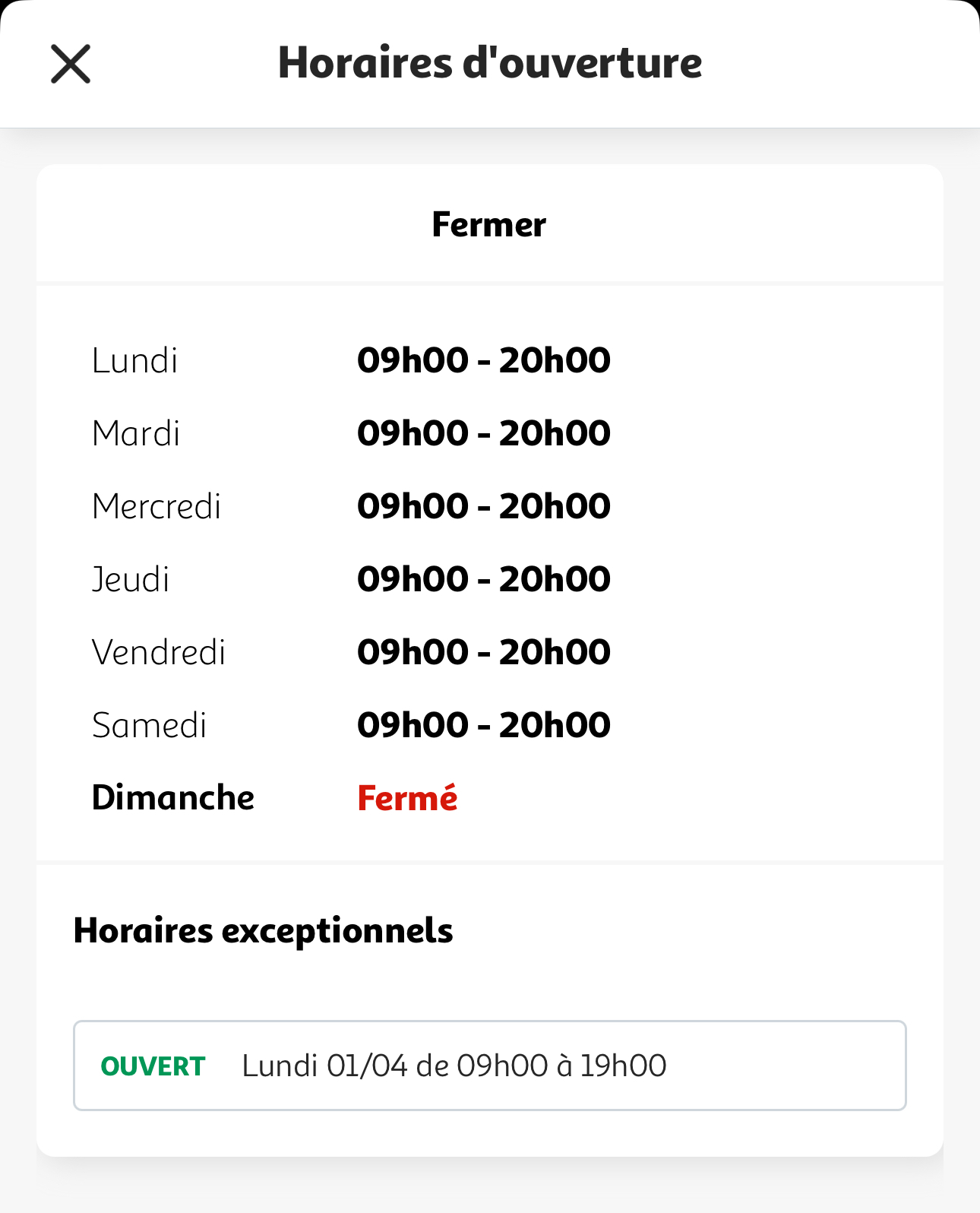Select the Lundi 01/04 exceptional hours text
This screenshot has width=980, height=1213.
(x=454, y=1066)
